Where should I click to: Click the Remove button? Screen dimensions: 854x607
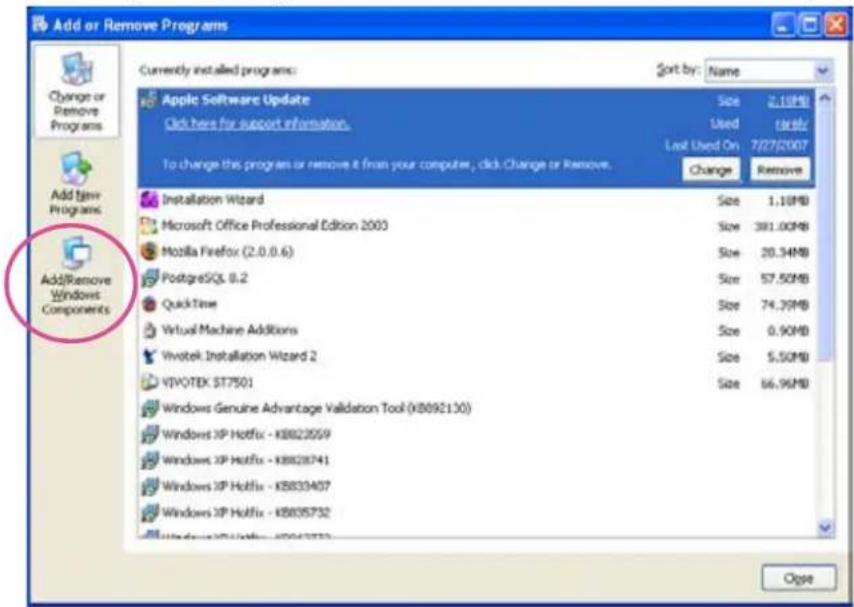(780, 170)
